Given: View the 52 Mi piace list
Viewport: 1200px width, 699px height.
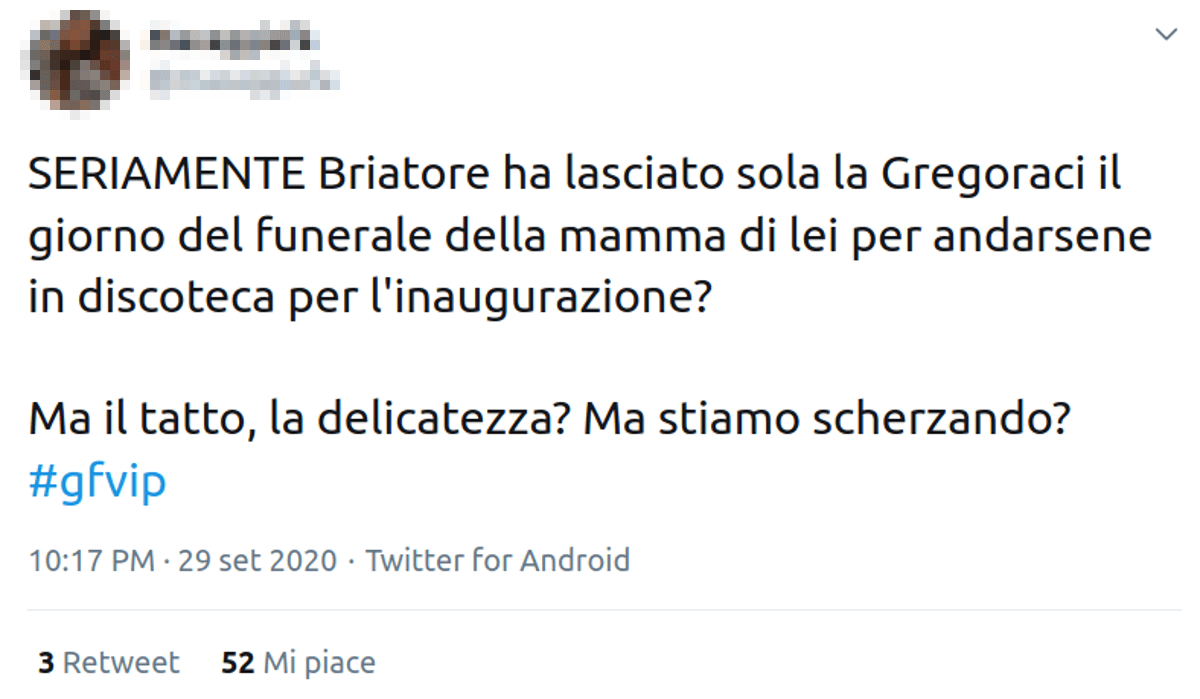Looking at the screenshot, I should (x=298, y=662).
